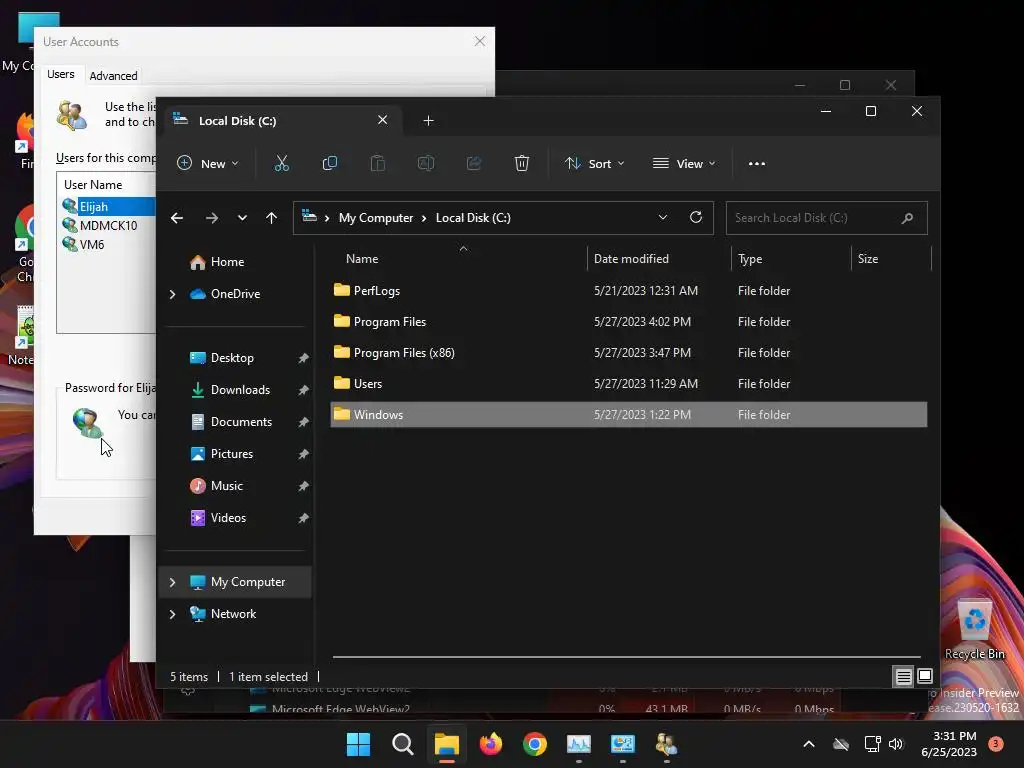This screenshot has width=1024, height=768.
Task: Sort by the Type column header
Action: [791, 259]
